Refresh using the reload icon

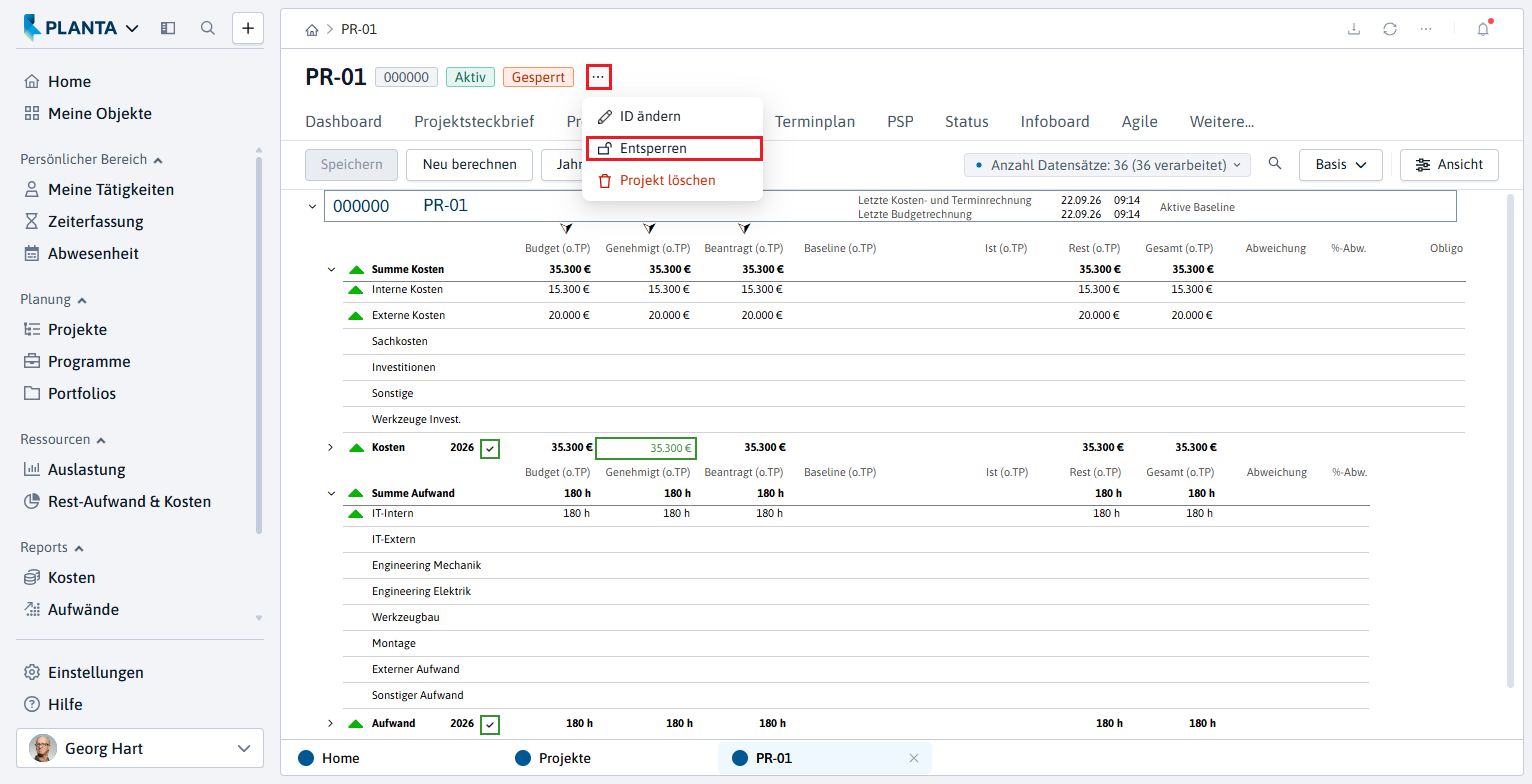1390,29
